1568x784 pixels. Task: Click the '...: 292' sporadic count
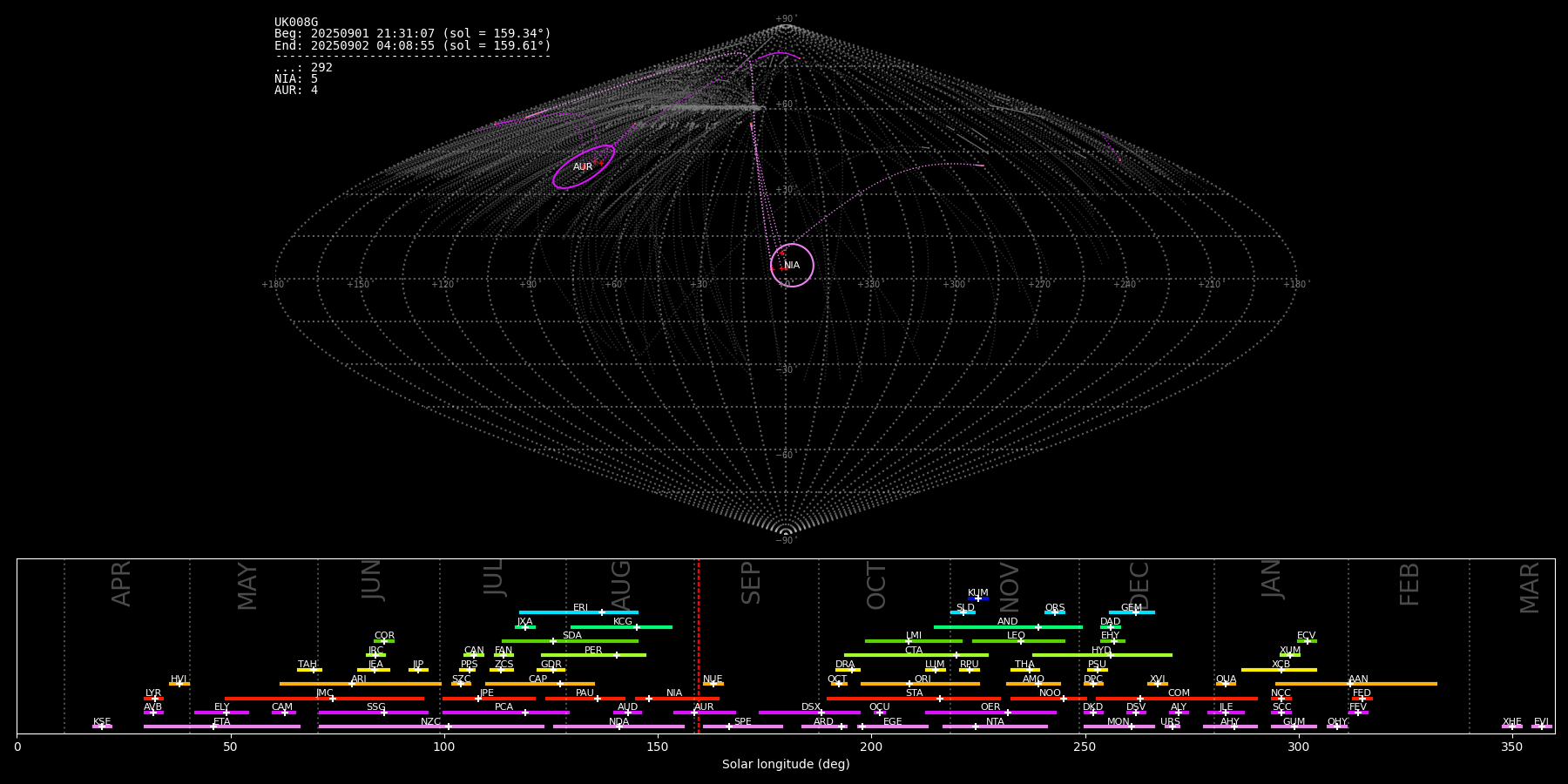click(303, 68)
